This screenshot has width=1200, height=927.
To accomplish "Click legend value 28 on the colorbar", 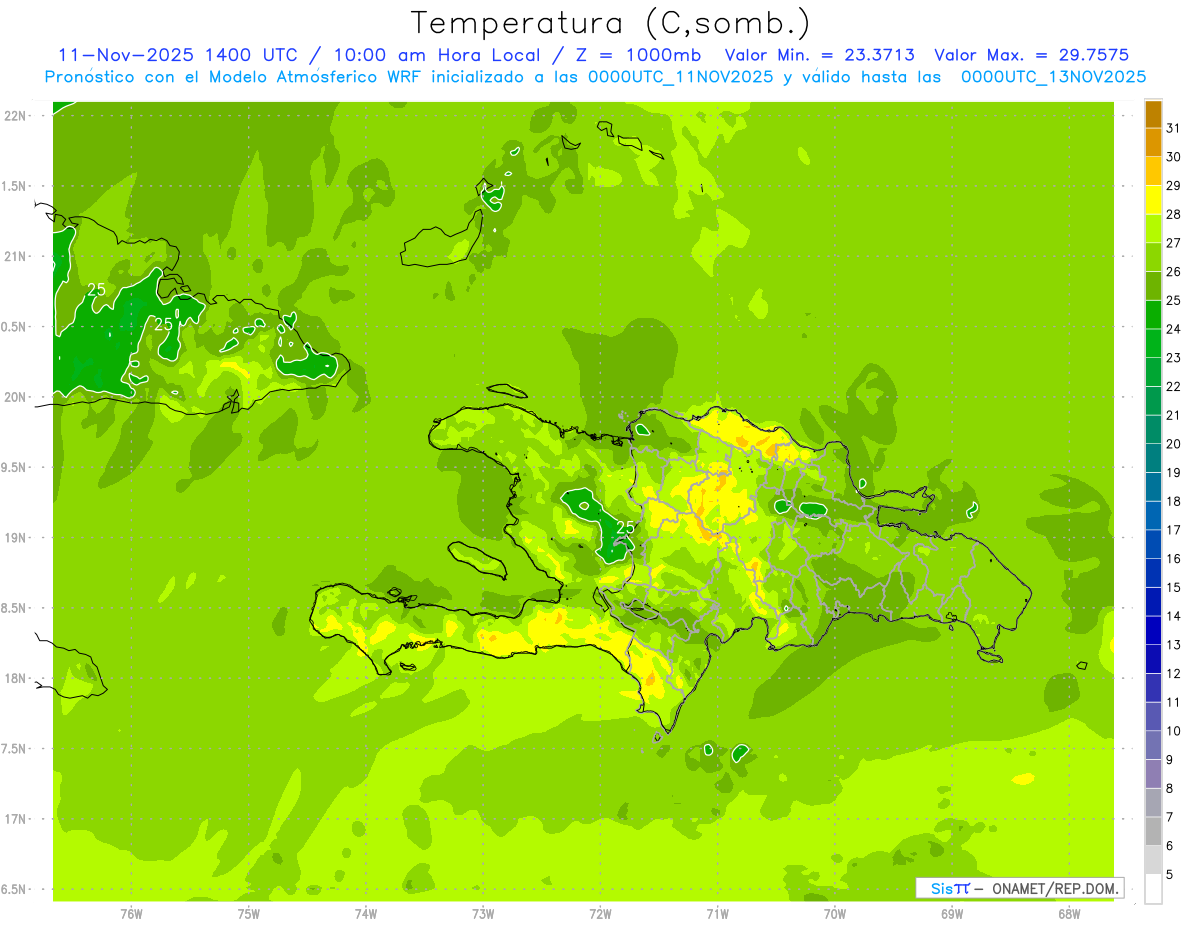I will 1173,214.
